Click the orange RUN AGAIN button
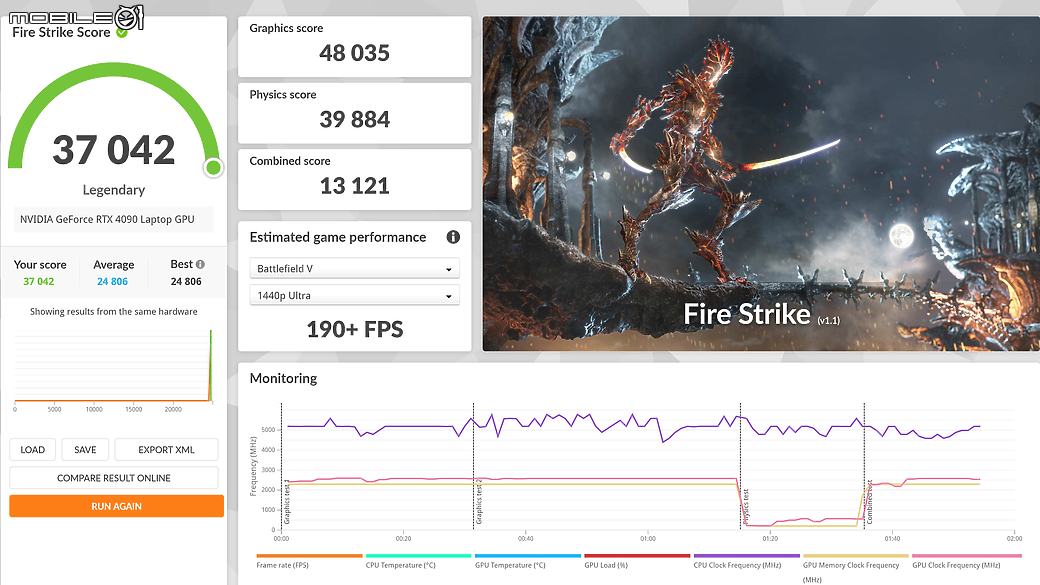This screenshot has height=585, width=1040. (116, 506)
